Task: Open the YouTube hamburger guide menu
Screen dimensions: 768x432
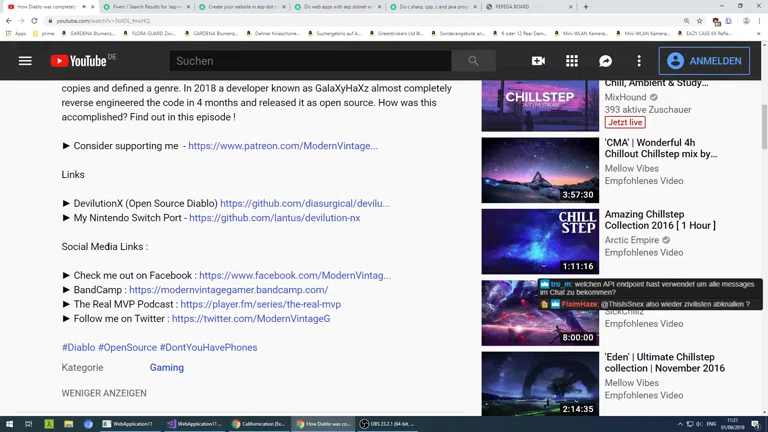Action: point(25,61)
